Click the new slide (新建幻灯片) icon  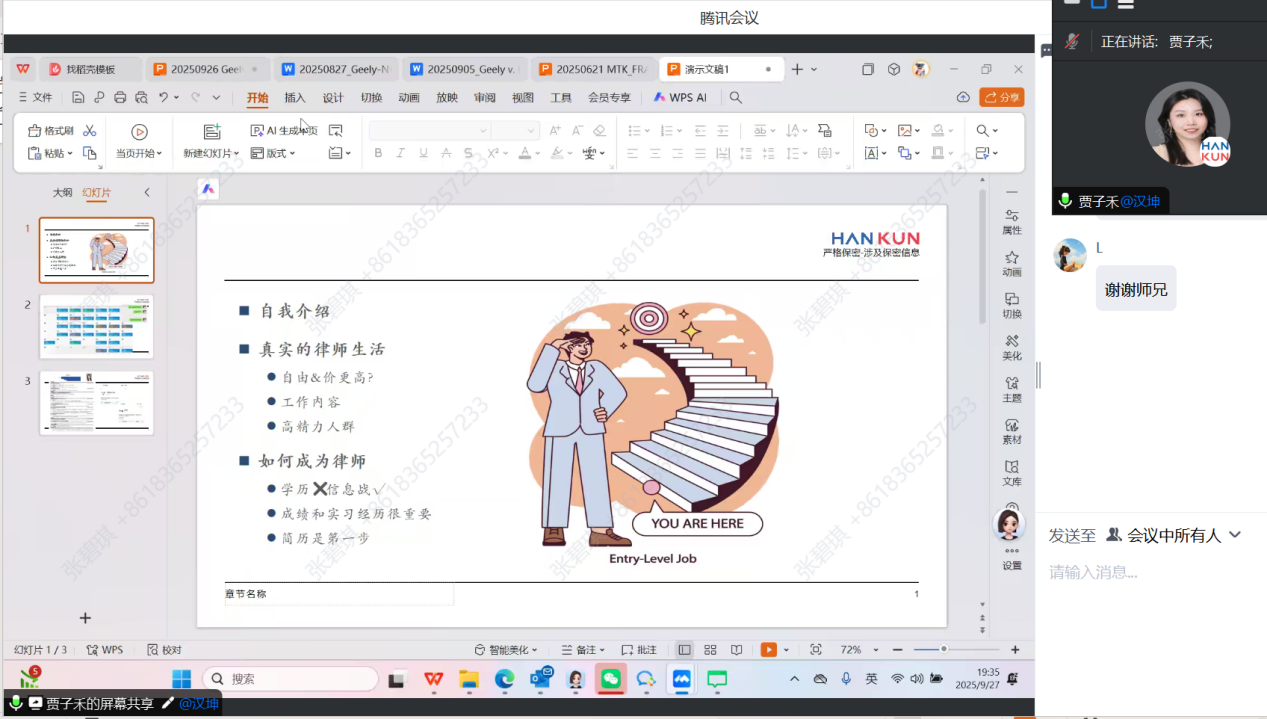212,132
